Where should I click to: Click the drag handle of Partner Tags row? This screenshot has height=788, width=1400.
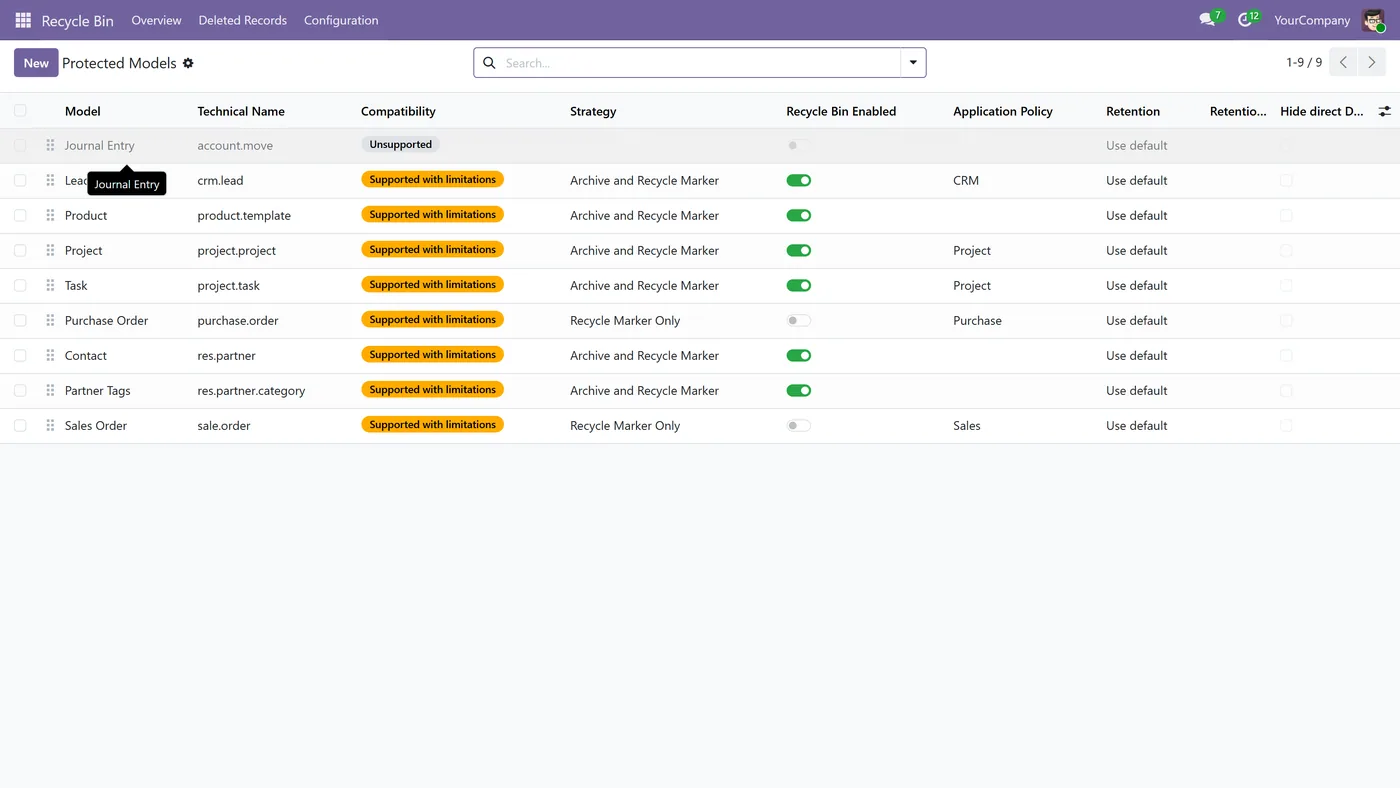pos(50,390)
